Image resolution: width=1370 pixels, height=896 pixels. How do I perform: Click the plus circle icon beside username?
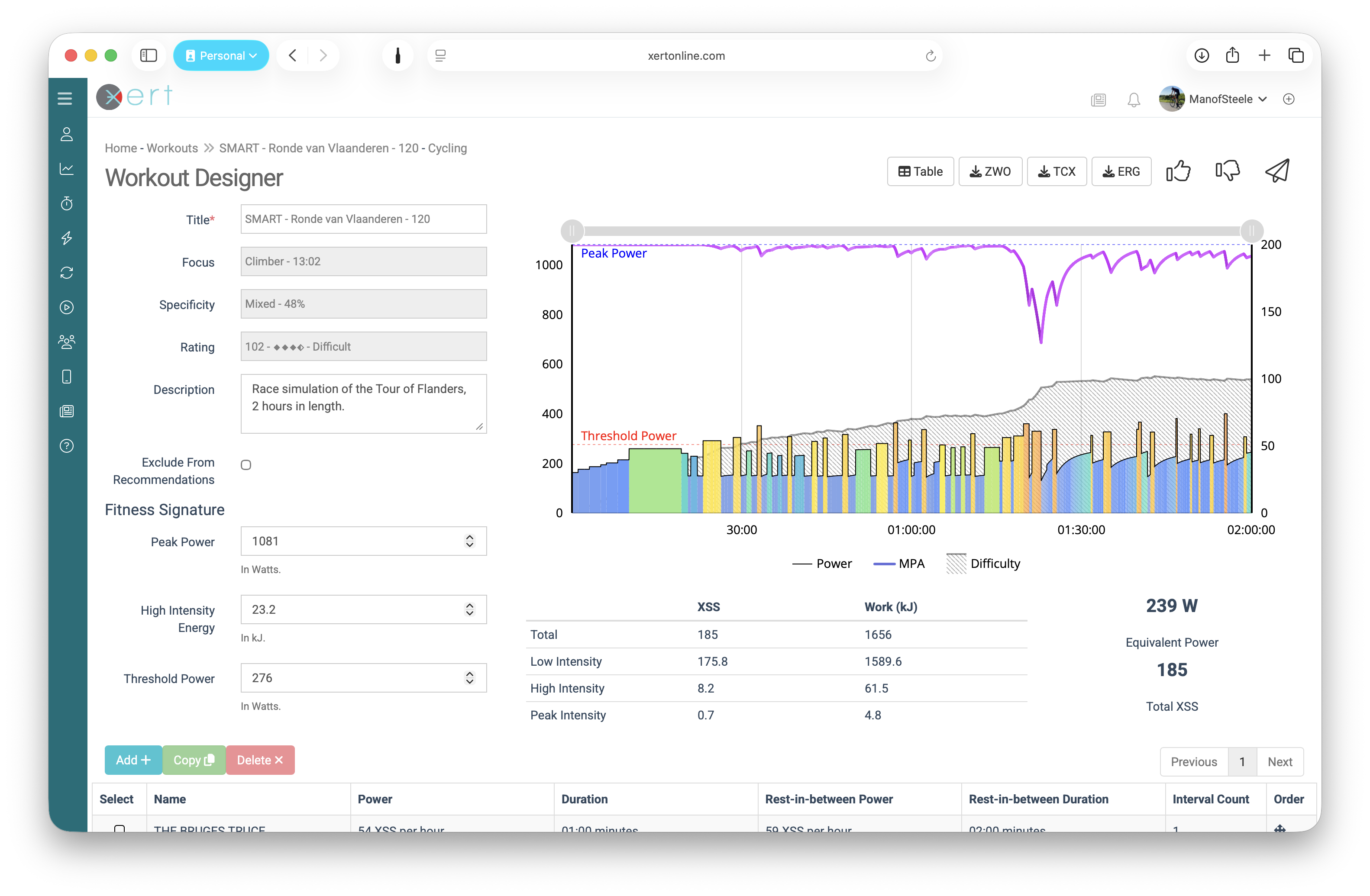[1289, 99]
